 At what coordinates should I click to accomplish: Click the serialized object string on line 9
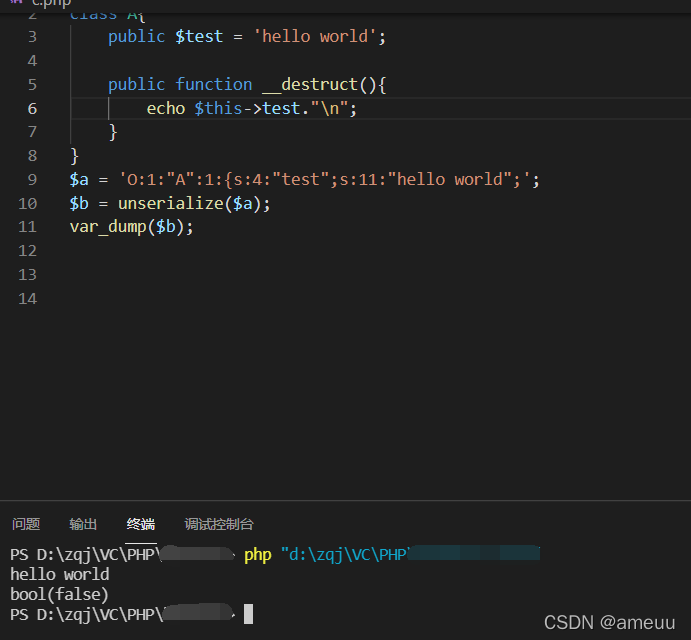tap(325, 180)
